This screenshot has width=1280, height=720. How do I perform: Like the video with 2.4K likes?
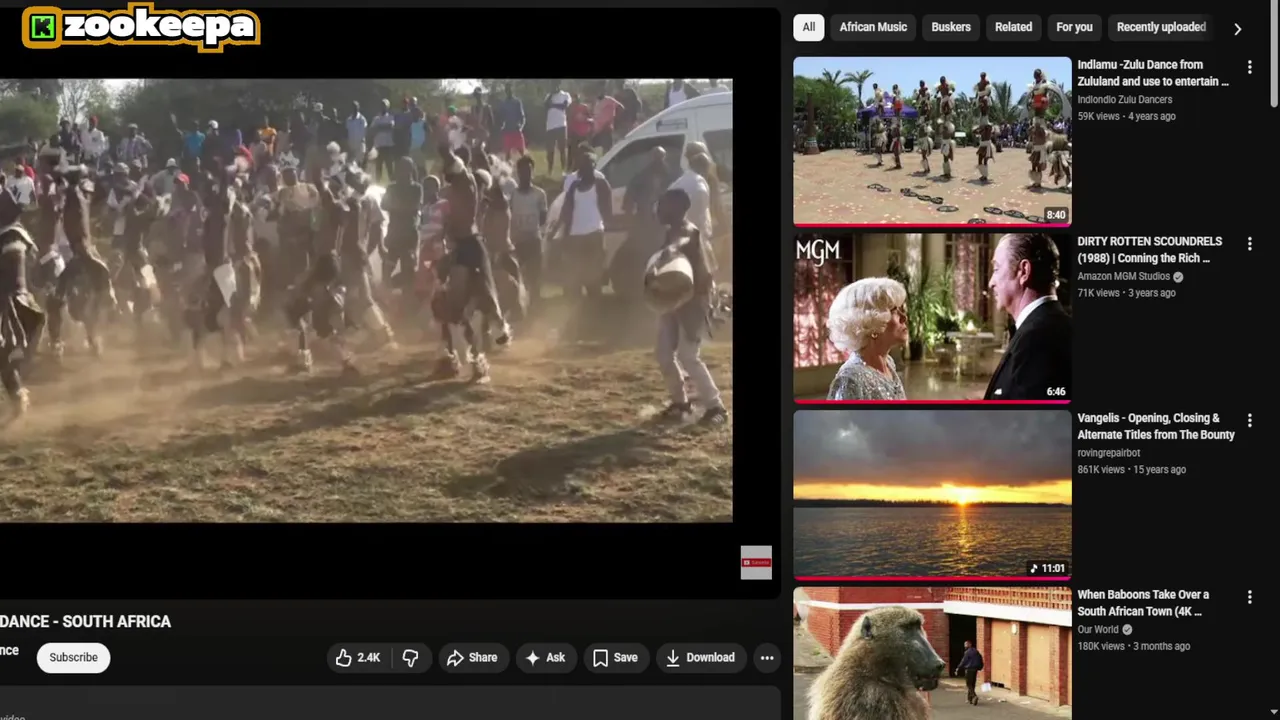(359, 657)
